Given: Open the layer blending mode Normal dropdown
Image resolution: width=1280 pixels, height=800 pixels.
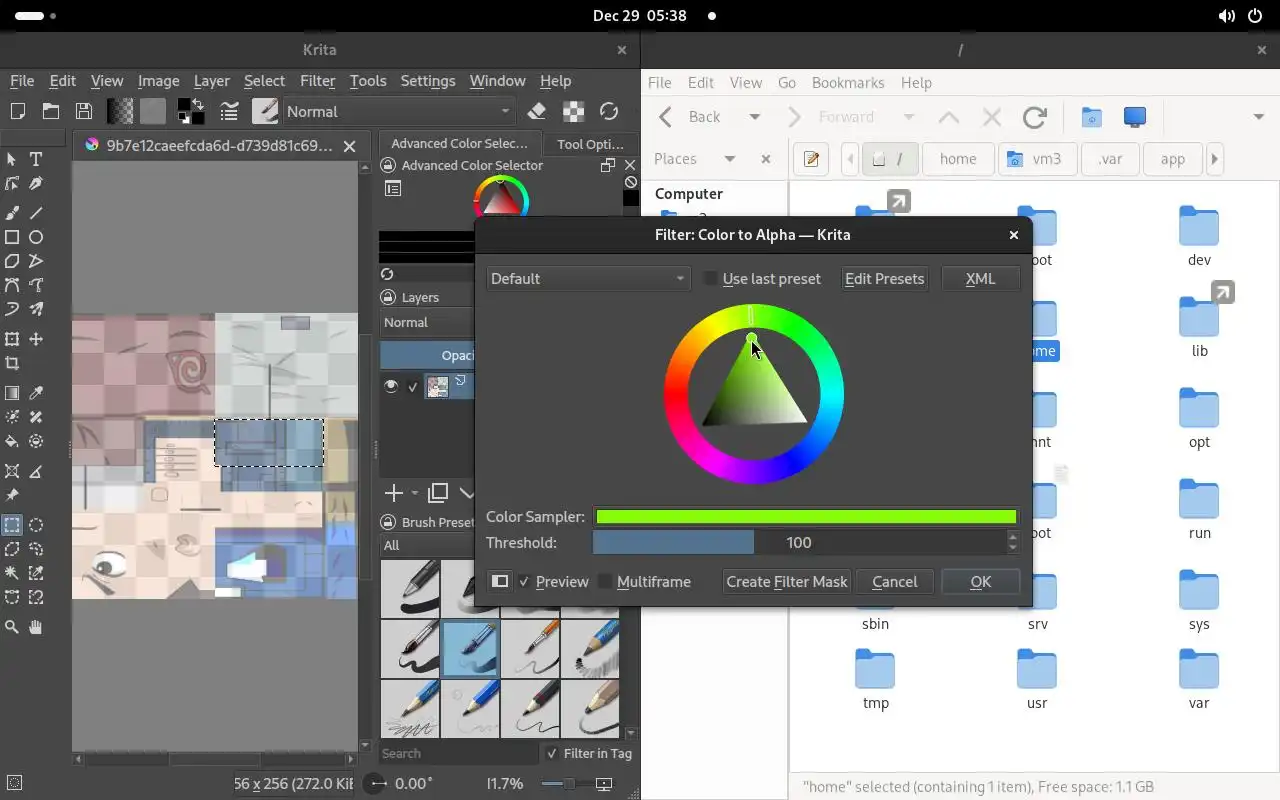Looking at the screenshot, I should click(427, 322).
